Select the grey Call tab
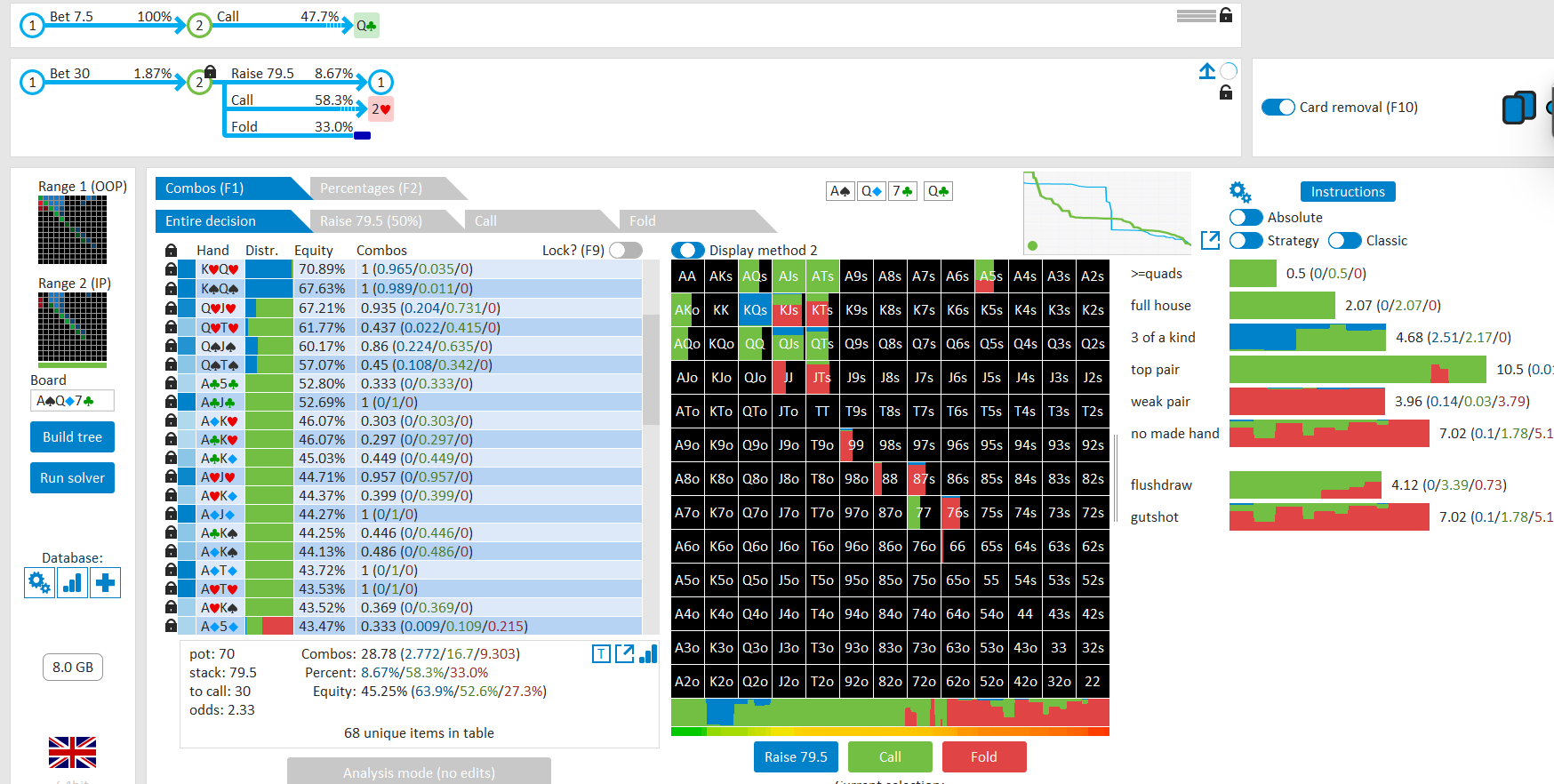Screen dimensions: 1554x784 (541, 221)
